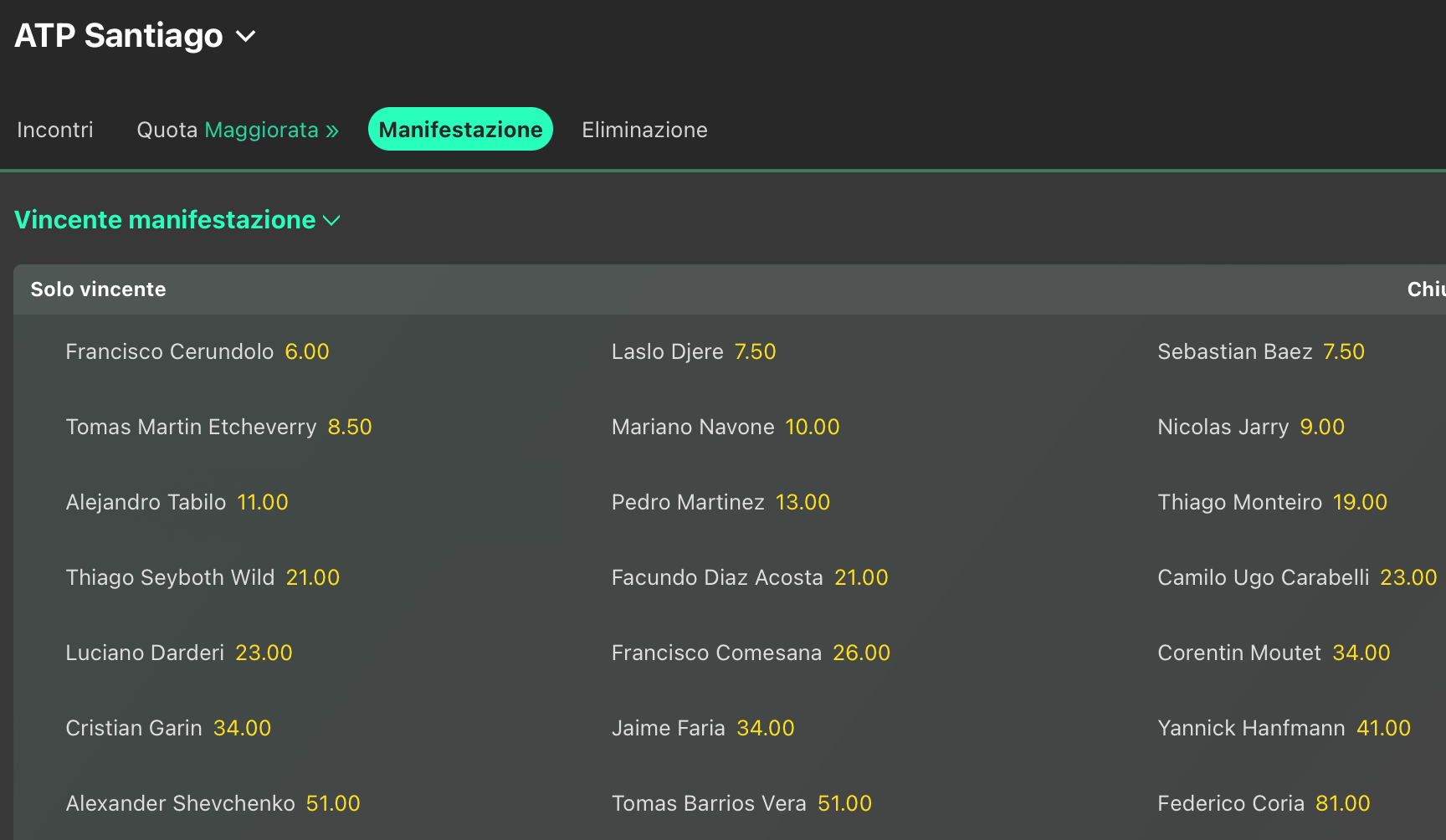1446x840 pixels.
Task: Choose Tomas Martin Etcheverry at 8.50
Action: (x=349, y=427)
